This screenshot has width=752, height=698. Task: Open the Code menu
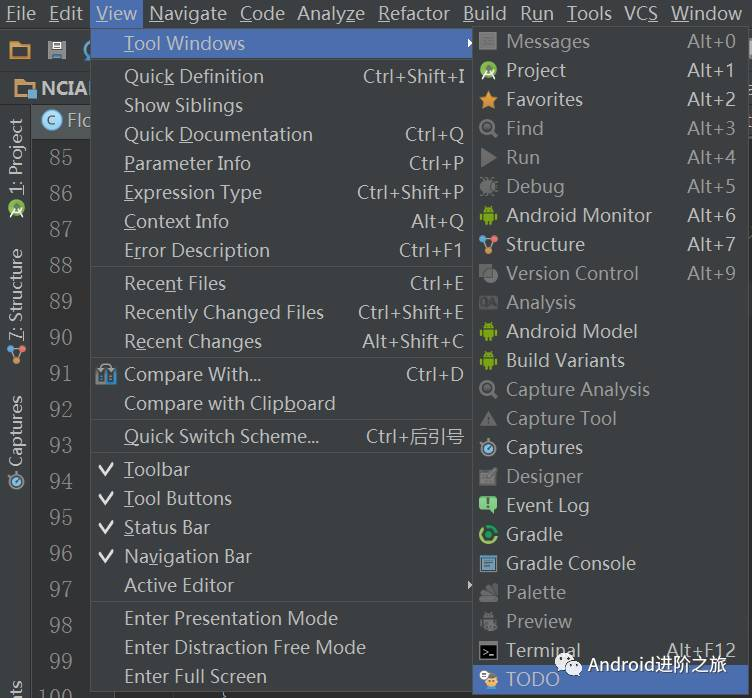click(x=262, y=13)
